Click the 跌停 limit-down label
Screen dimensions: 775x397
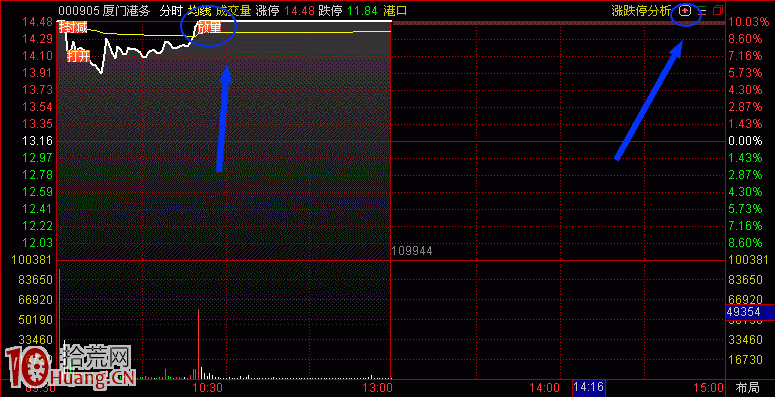click(329, 10)
